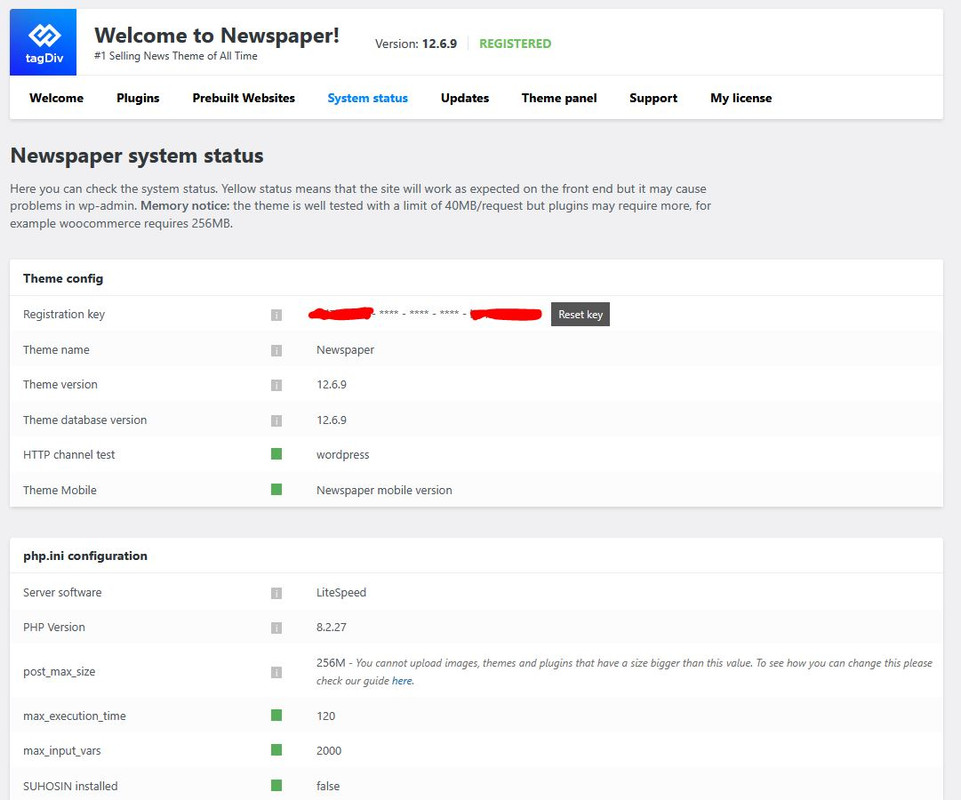The height and width of the screenshot is (800, 961).
Task: Click the 'max_input_vars' label
Action: [x=62, y=751]
